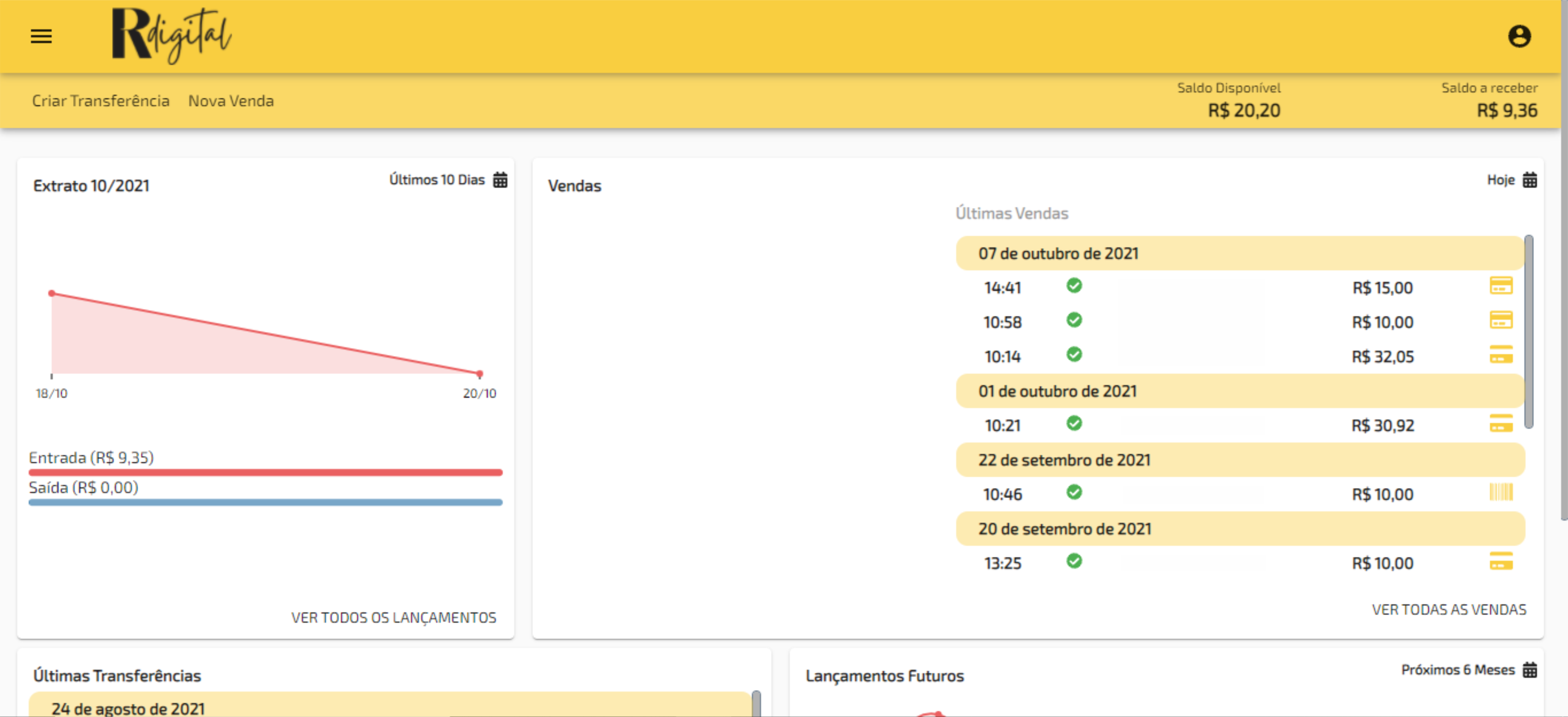This screenshot has width=1568, height=717.
Task: Click green check status of 10:58 sale
Action: tap(1074, 320)
